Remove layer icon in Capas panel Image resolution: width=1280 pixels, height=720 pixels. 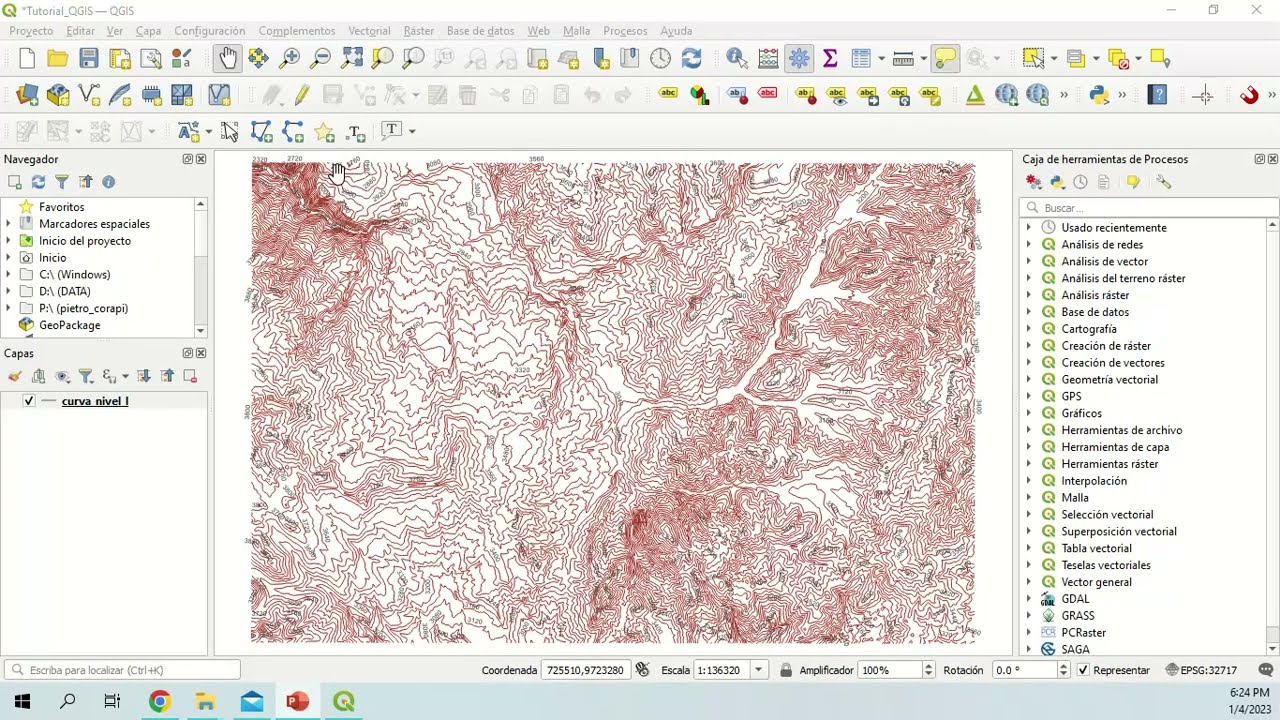click(190, 376)
